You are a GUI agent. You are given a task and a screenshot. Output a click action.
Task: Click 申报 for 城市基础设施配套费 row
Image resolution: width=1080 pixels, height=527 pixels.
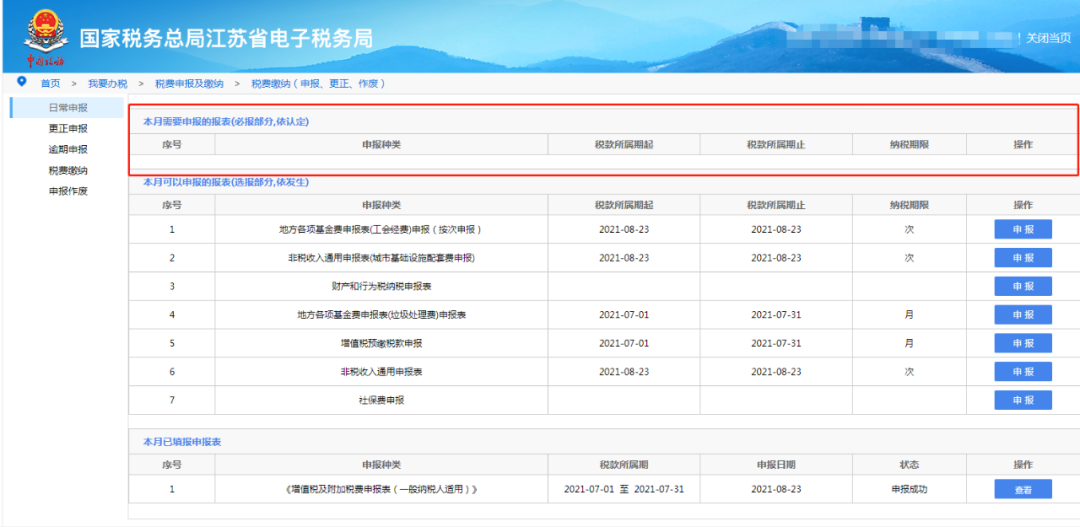click(x=1023, y=258)
